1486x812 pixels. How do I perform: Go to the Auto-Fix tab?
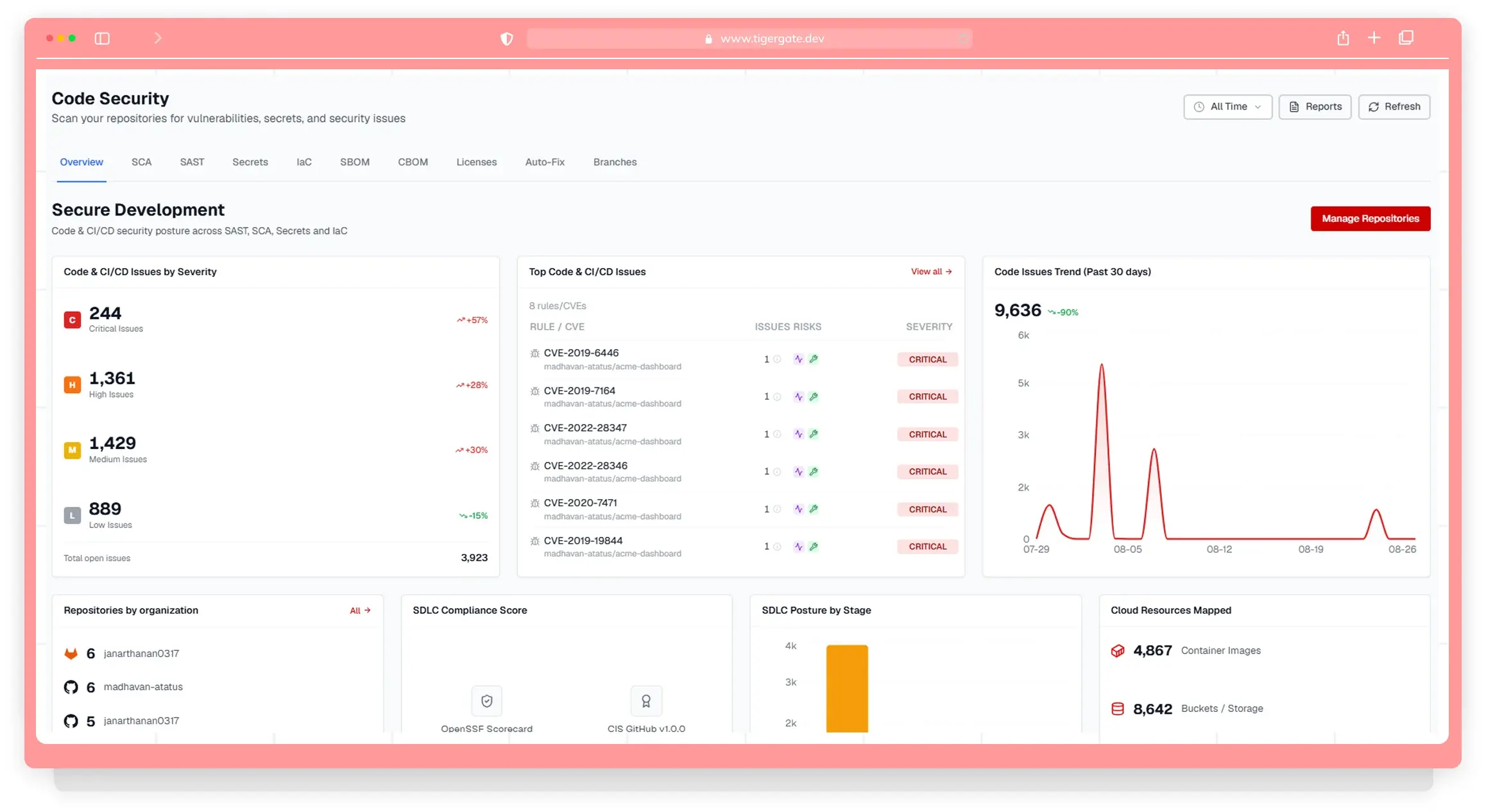[x=545, y=162]
